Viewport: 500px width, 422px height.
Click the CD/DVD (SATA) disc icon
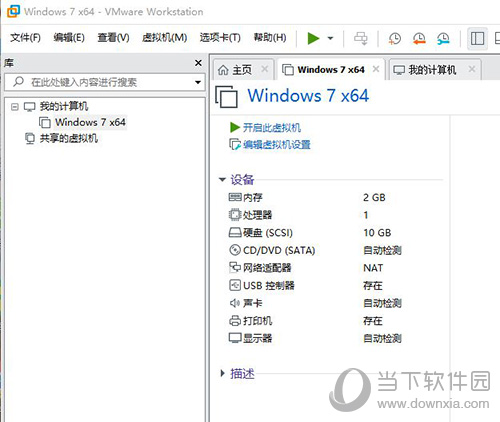pyautogui.click(x=235, y=250)
